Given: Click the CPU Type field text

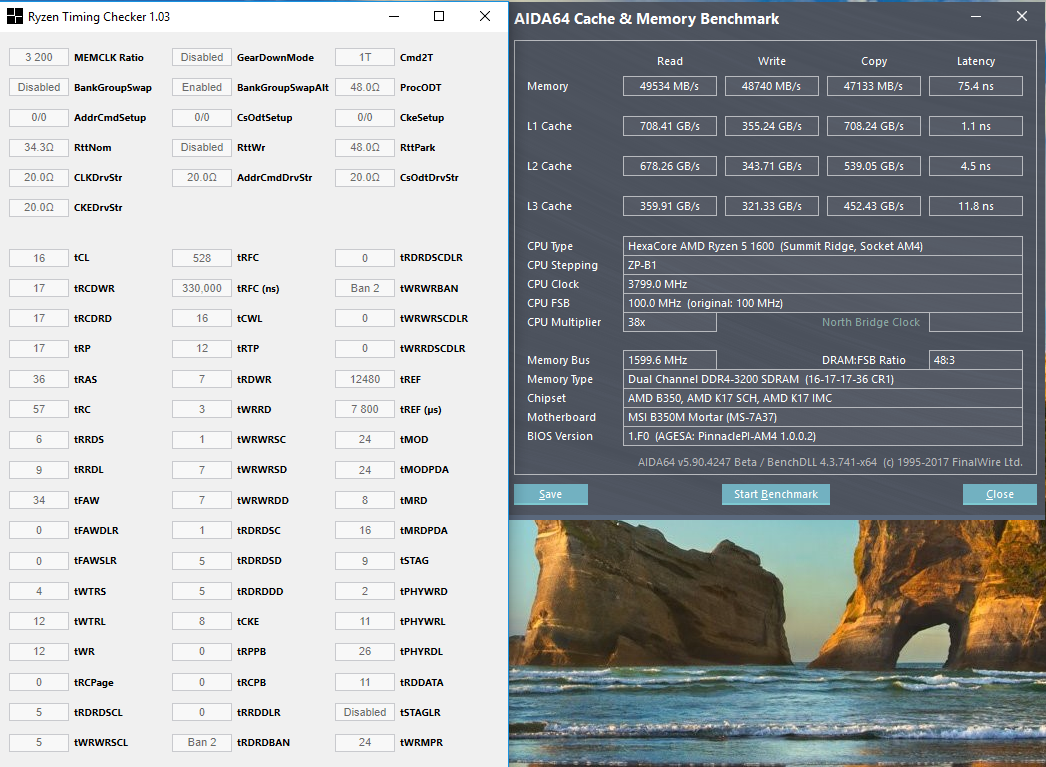Looking at the screenshot, I should pyautogui.click(x=823, y=246).
